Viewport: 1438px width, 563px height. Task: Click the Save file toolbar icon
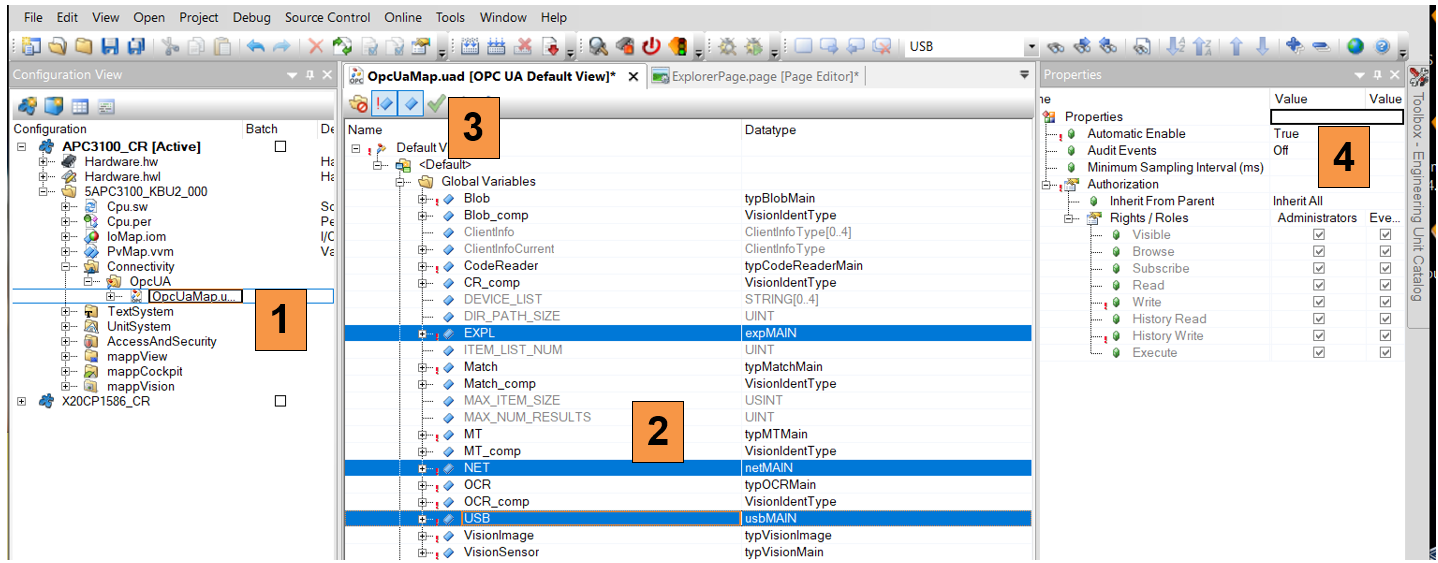point(109,46)
